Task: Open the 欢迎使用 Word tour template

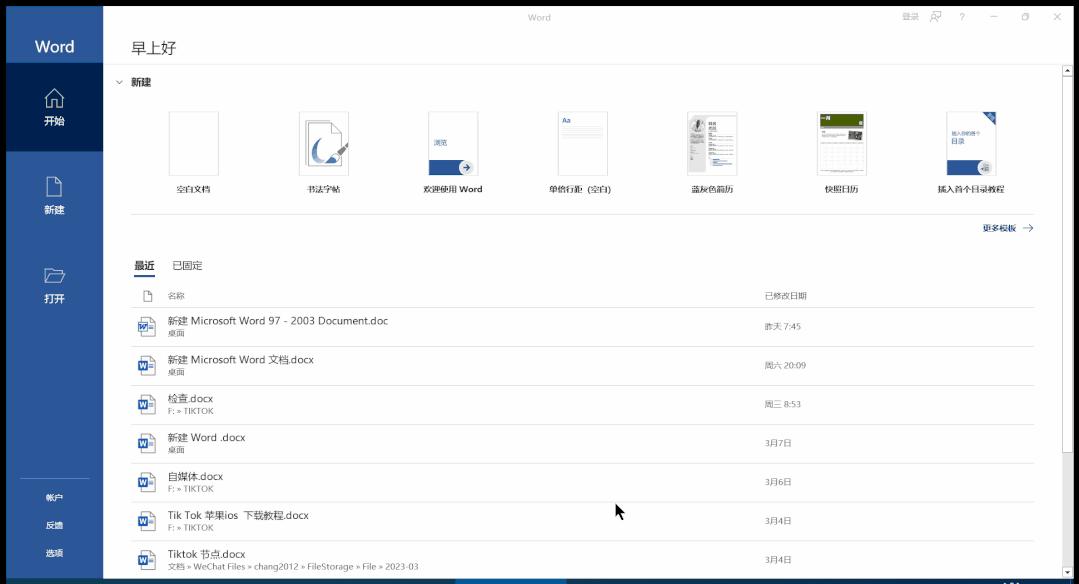Action: pyautogui.click(x=452, y=143)
